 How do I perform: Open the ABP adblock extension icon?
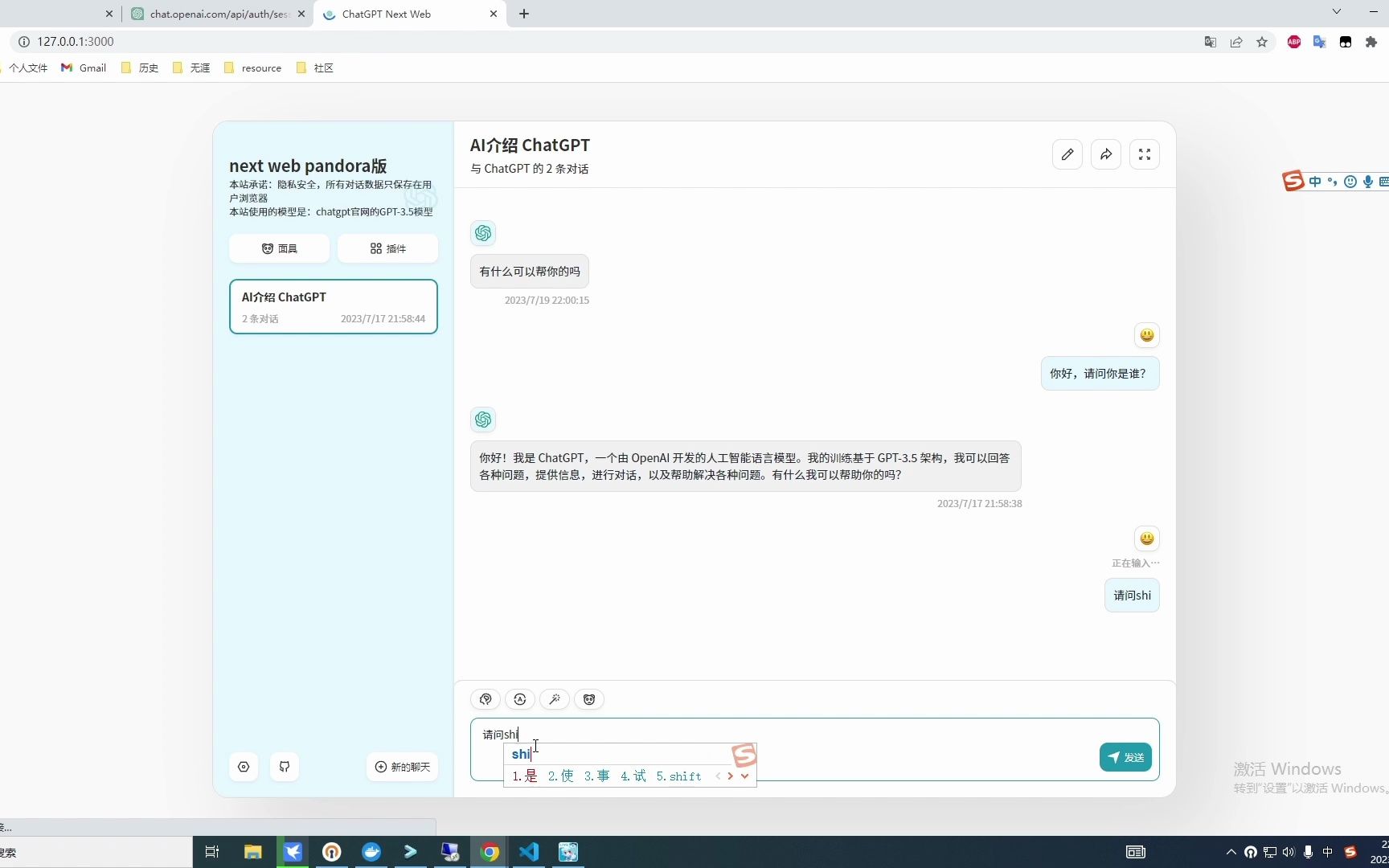click(1294, 42)
